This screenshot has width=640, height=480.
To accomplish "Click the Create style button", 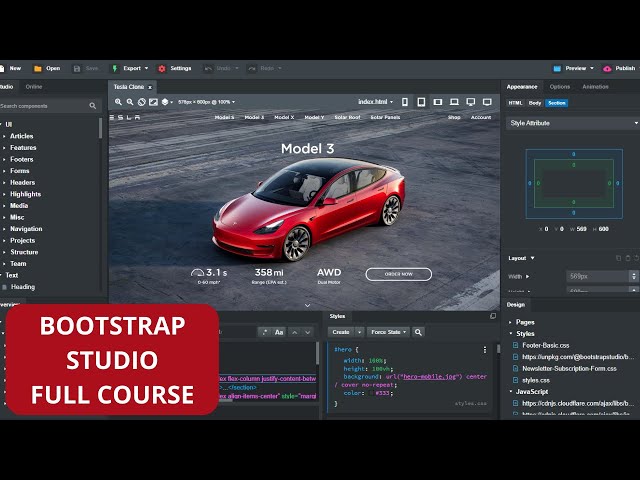I will (x=341, y=332).
